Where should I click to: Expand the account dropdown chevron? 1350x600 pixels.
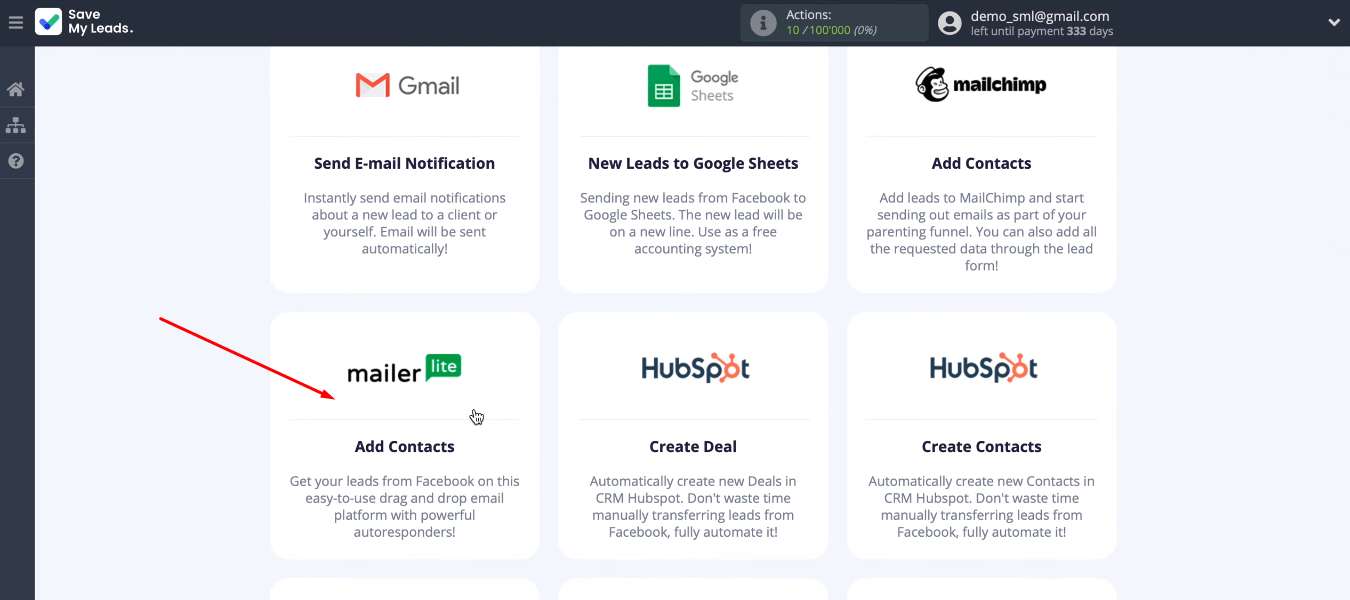click(x=1333, y=23)
